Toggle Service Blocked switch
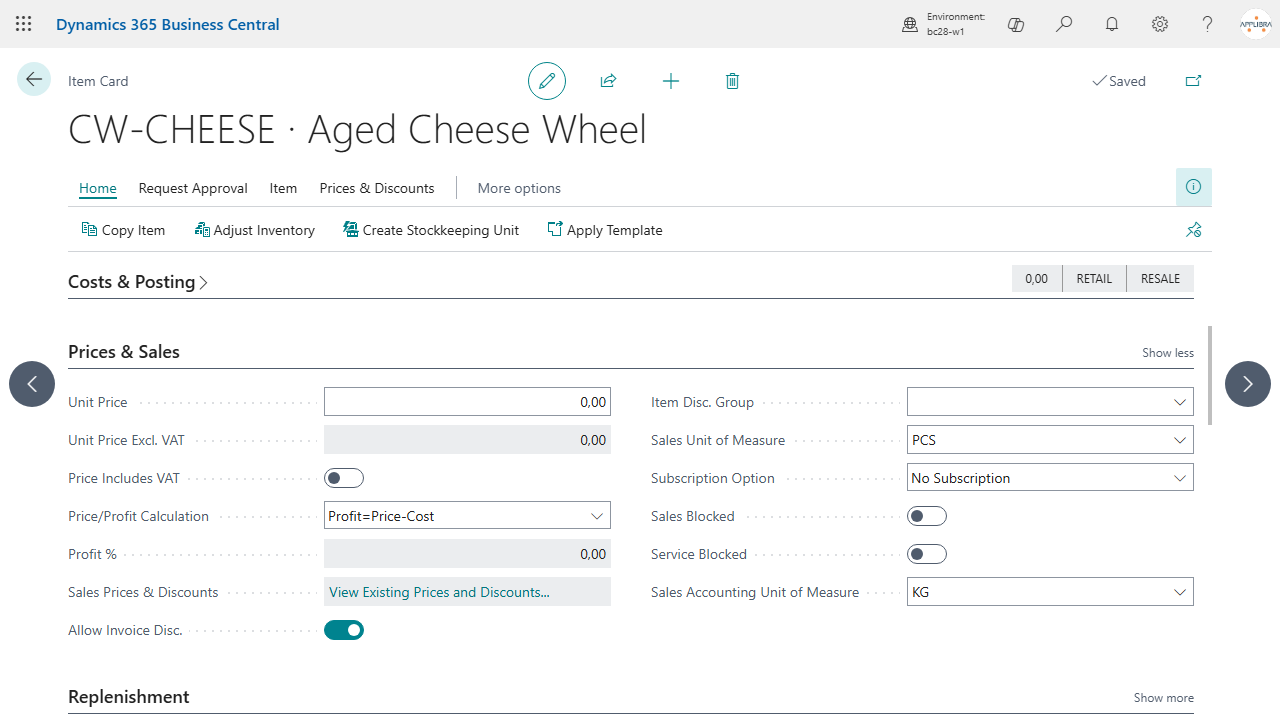Viewport: 1280px width, 720px height. [x=927, y=554]
